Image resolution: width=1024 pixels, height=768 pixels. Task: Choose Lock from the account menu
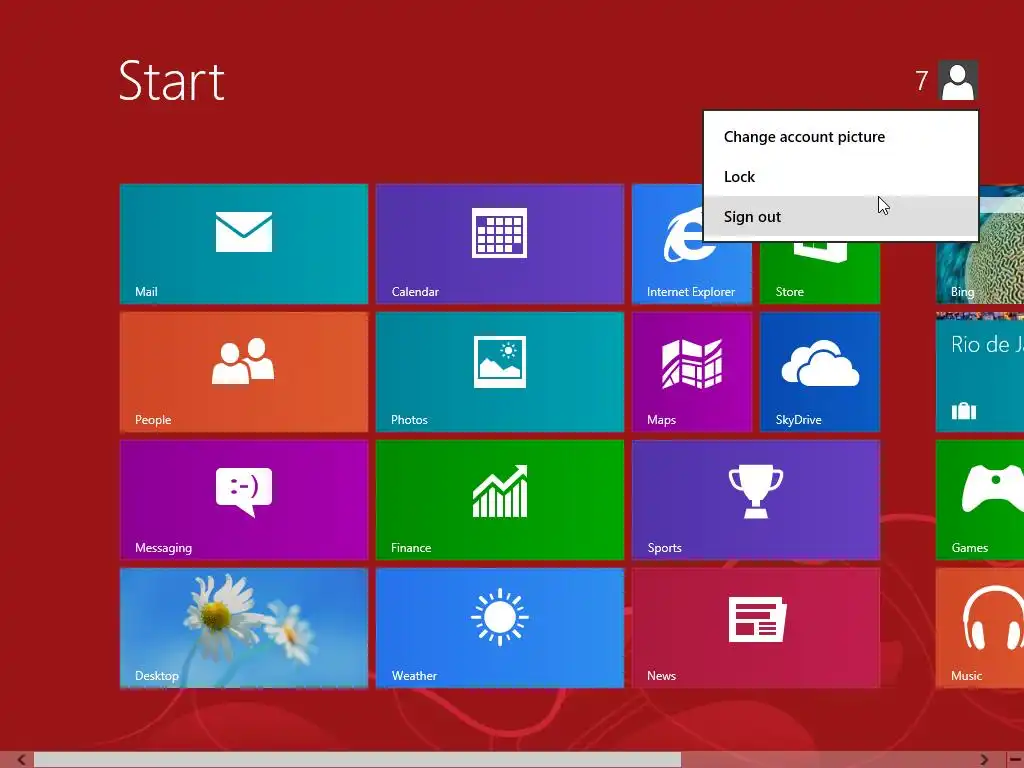[840, 176]
